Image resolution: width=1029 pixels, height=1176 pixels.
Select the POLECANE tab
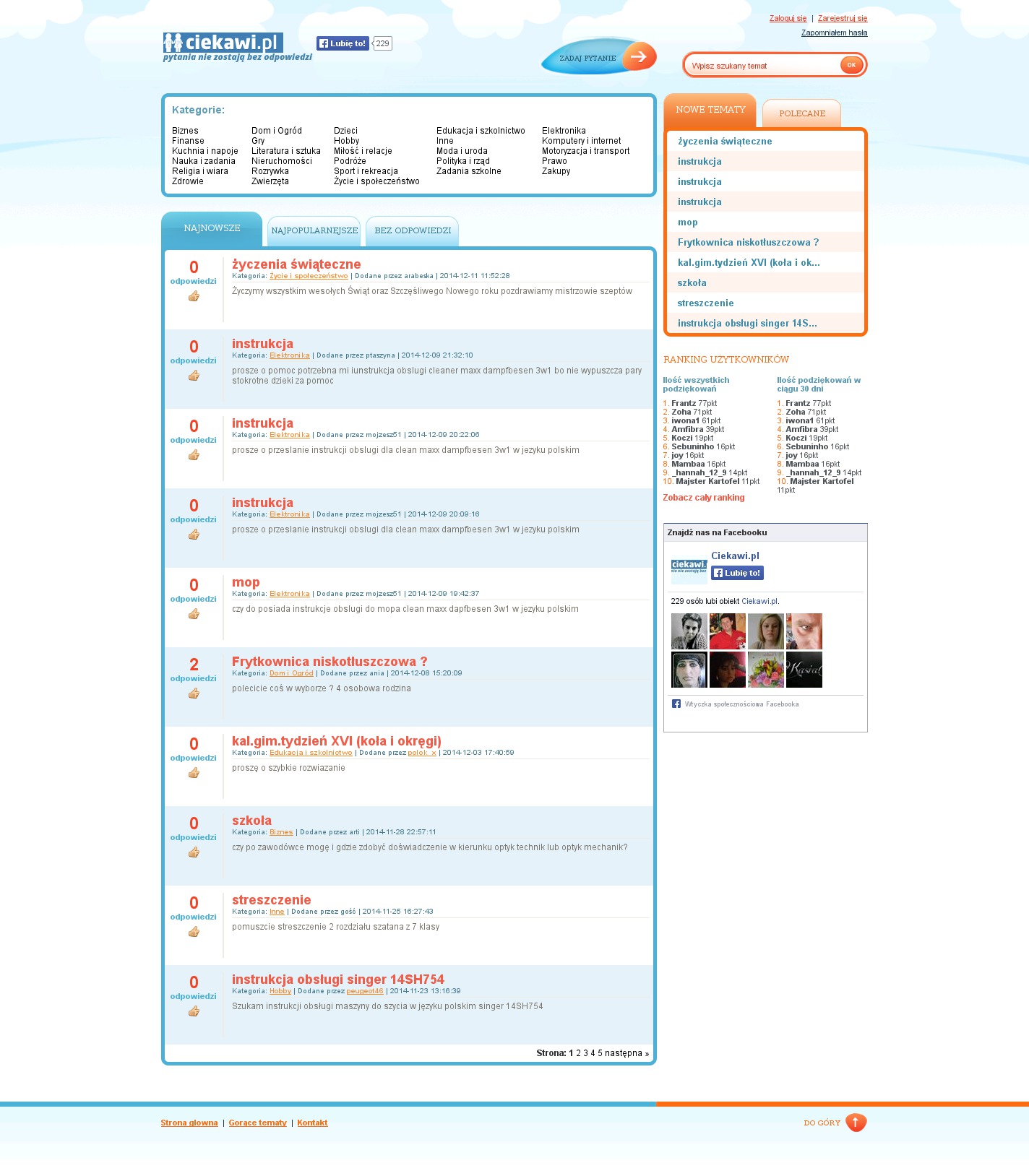pos(802,113)
